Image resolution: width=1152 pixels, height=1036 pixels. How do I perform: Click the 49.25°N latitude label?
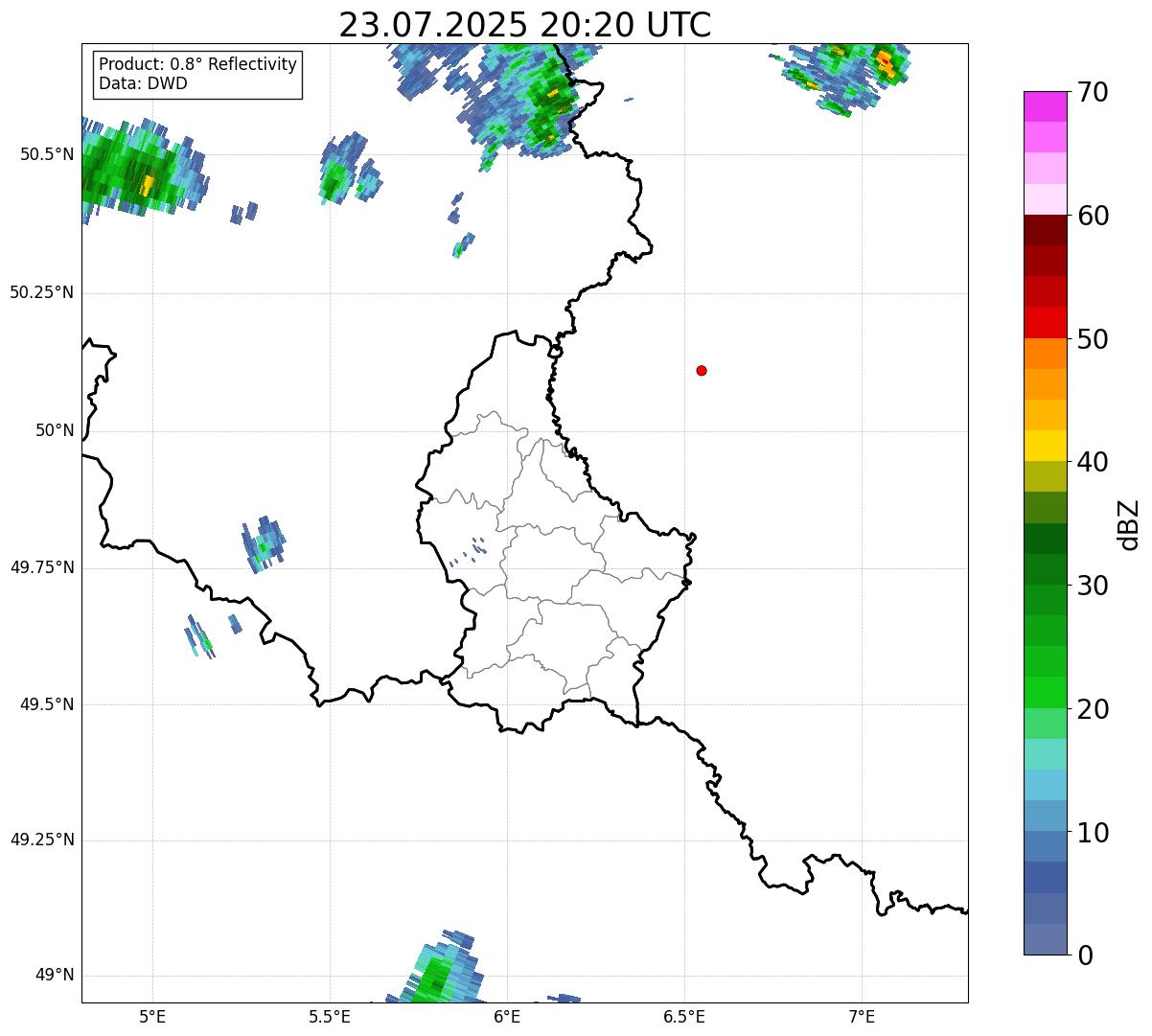41,840
